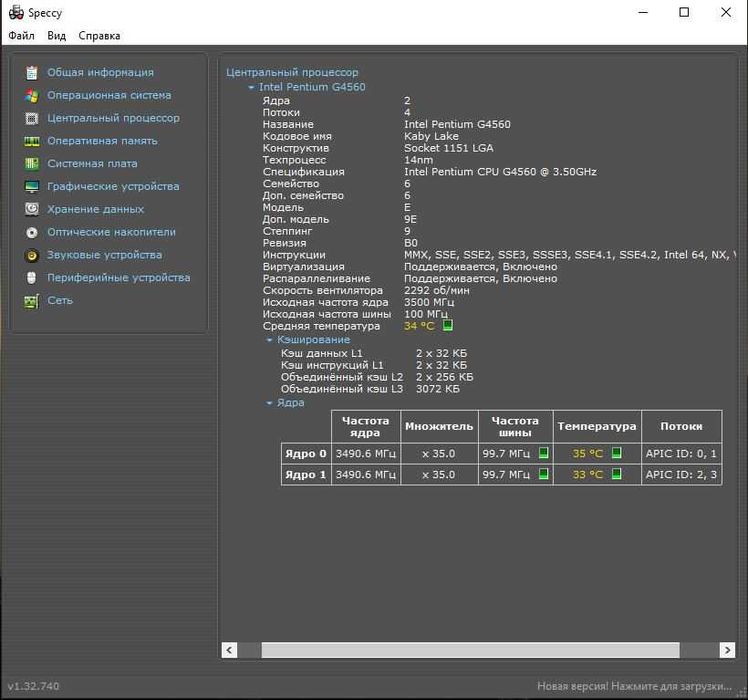
Task: Open Оптические накопители section
Action: (x=111, y=232)
